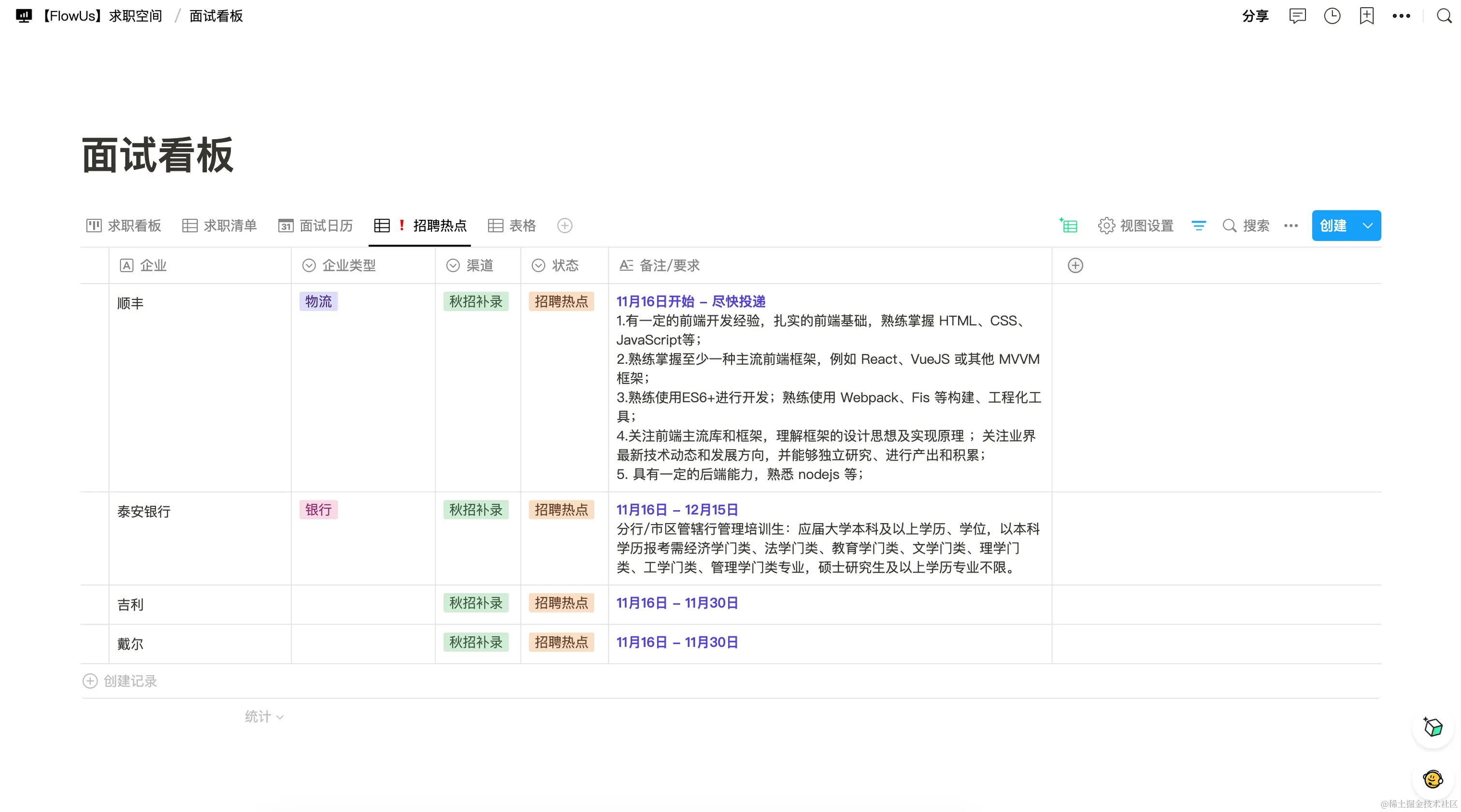Click the 搜索 label in toolbar
This screenshot has height=812, width=1461.
pyautogui.click(x=1256, y=226)
